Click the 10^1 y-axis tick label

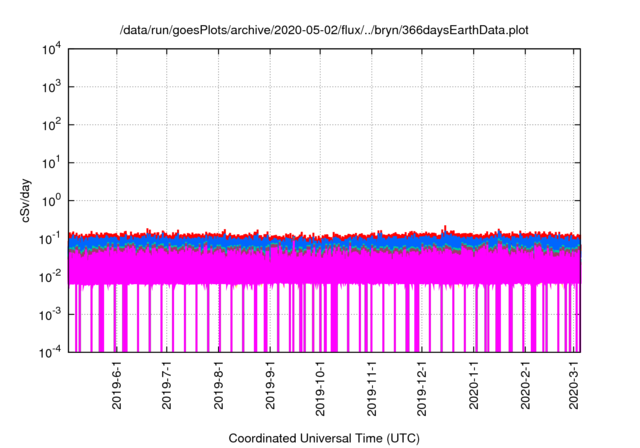click(51, 163)
